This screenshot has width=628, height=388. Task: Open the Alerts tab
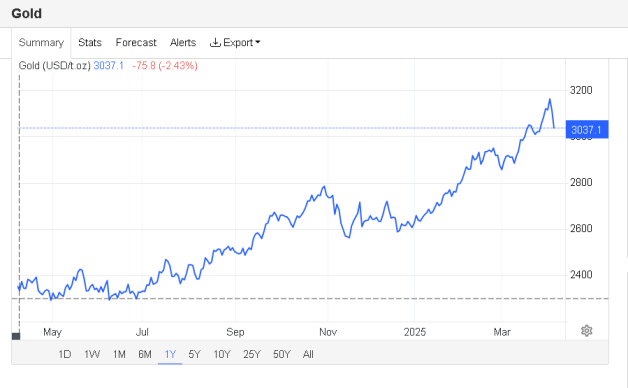click(x=183, y=42)
